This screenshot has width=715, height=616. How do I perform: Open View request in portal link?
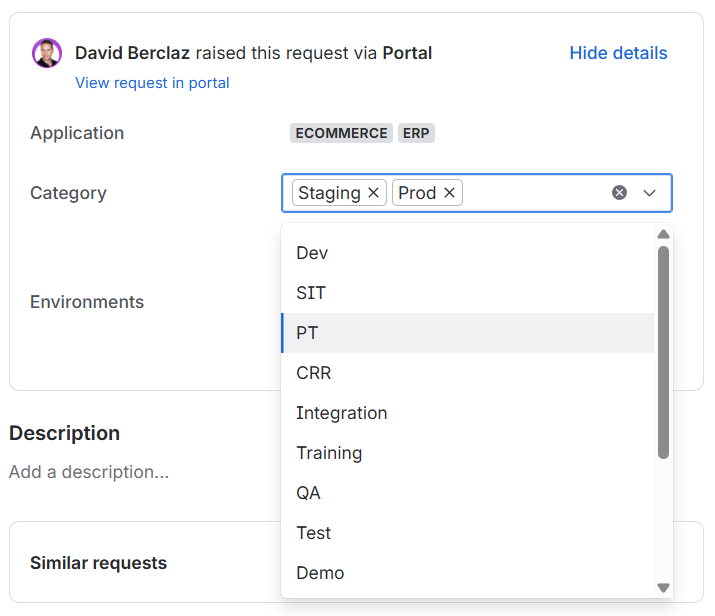coord(152,83)
